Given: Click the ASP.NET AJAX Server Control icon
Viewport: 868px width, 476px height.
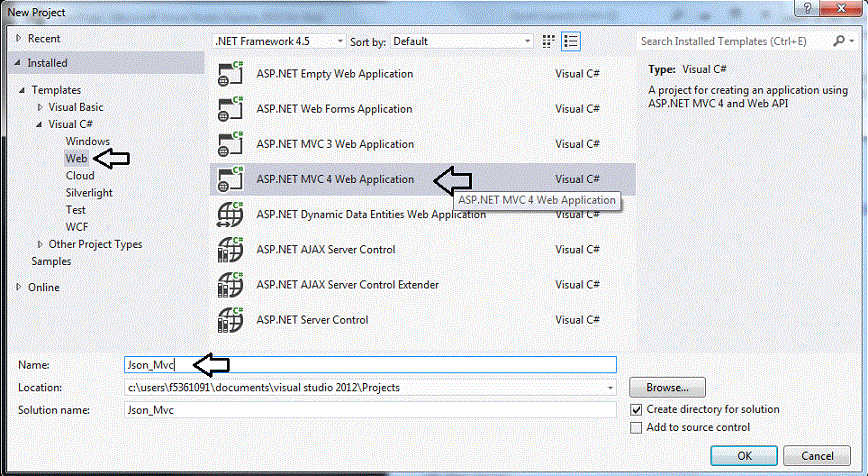Looking at the screenshot, I should (230, 250).
